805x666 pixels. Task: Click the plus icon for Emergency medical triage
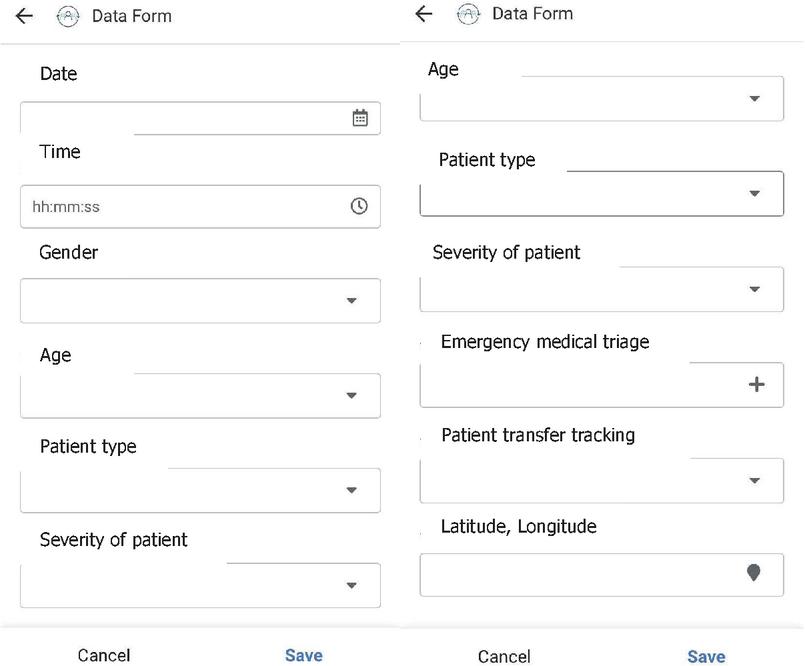click(x=756, y=384)
